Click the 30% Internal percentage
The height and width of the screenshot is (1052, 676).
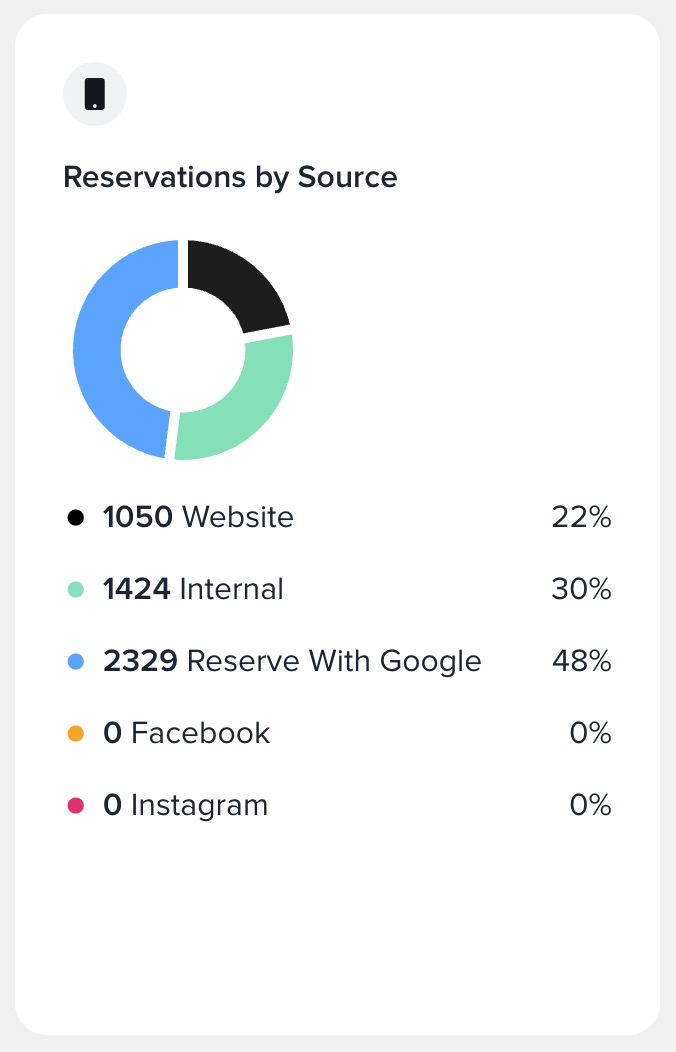[581, 590]
